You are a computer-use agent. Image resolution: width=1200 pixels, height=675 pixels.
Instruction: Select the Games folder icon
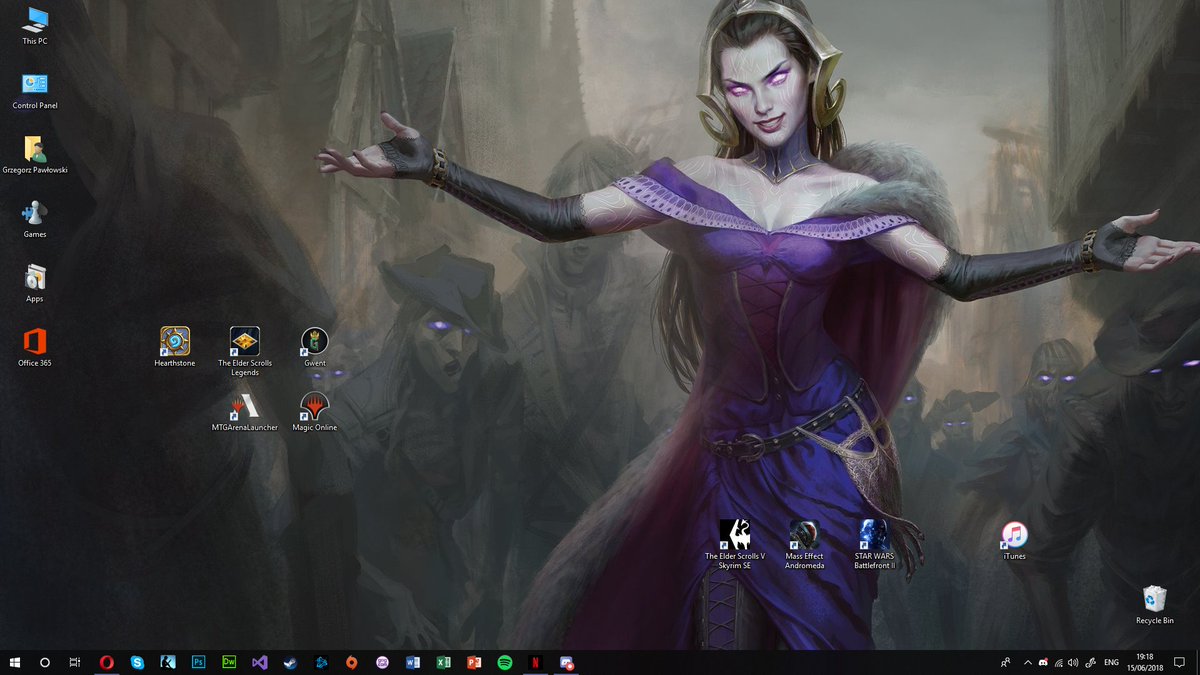[x=35, y=219]
